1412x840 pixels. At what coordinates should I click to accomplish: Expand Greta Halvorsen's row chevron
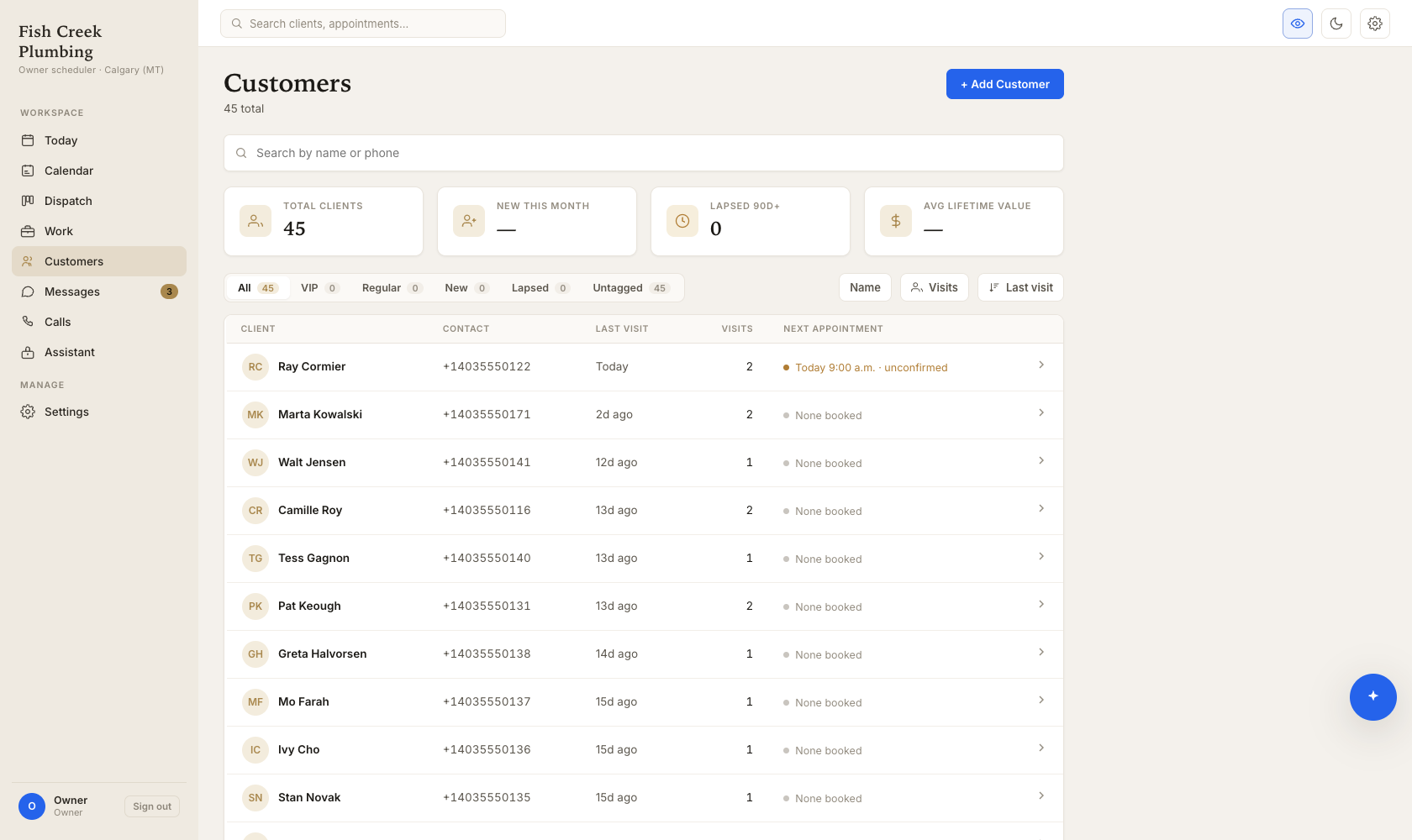pos(1041,652)
